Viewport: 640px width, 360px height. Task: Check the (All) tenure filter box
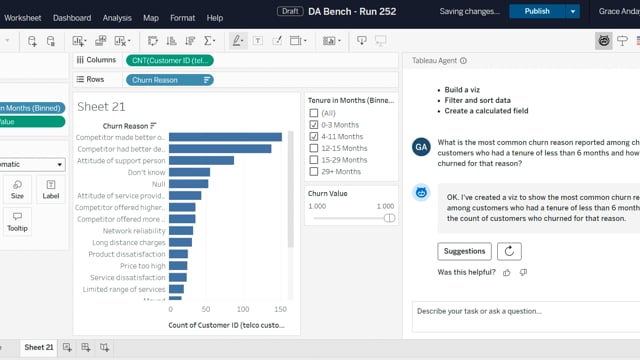tap(313, 113)
